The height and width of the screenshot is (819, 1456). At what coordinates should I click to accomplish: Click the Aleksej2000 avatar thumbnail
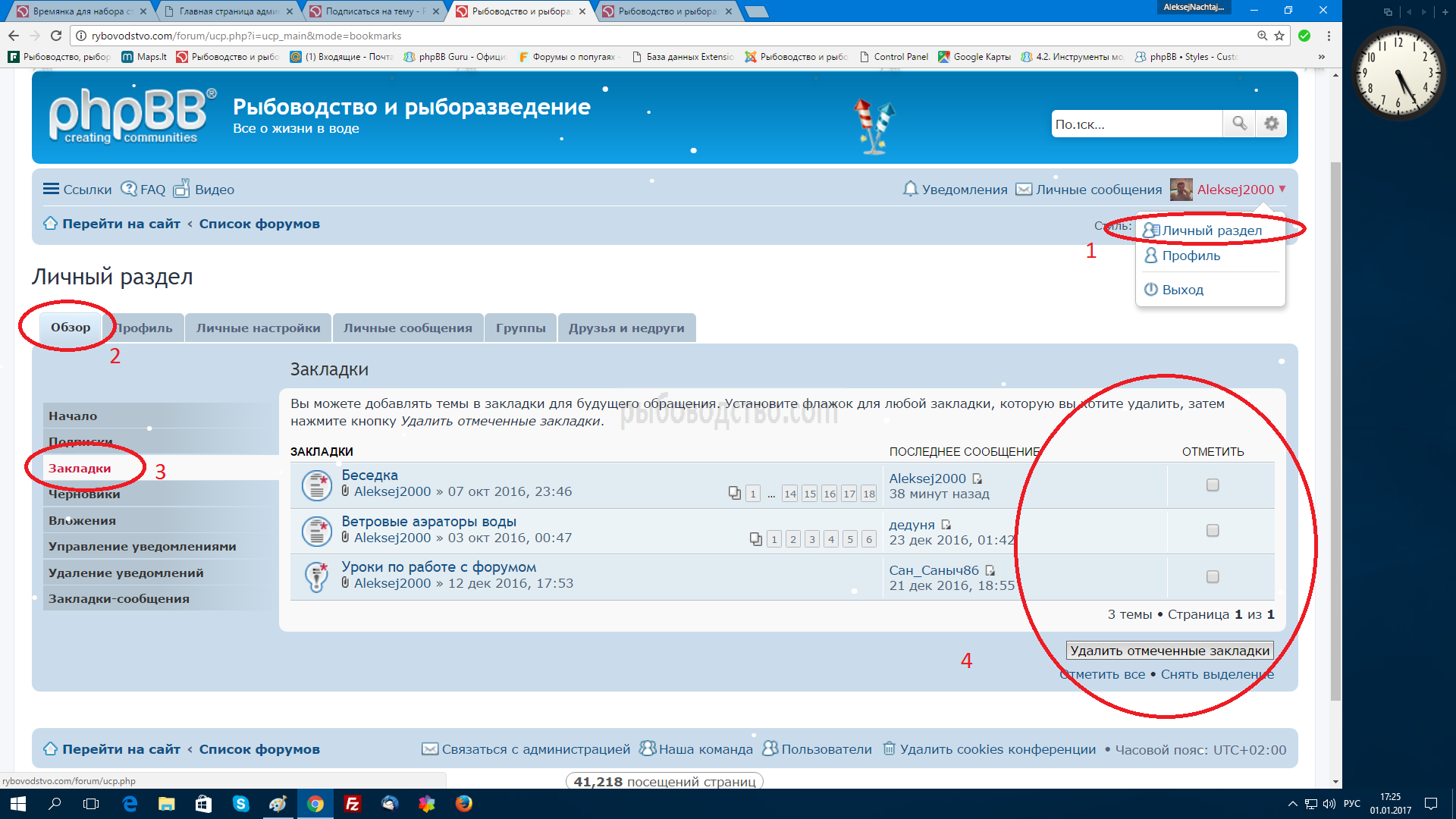point(1181,190)
